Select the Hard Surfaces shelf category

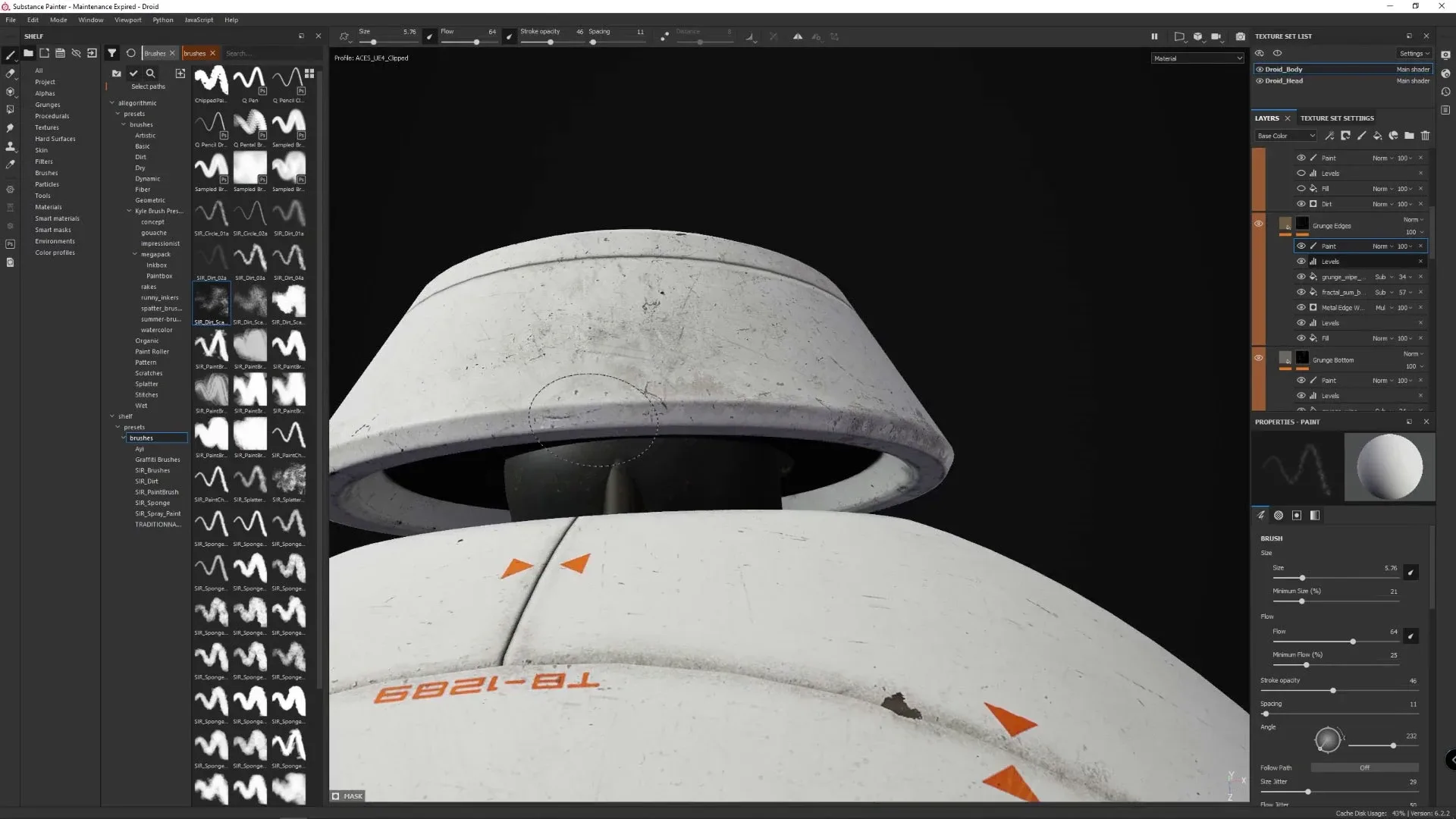tap(55, 139)
